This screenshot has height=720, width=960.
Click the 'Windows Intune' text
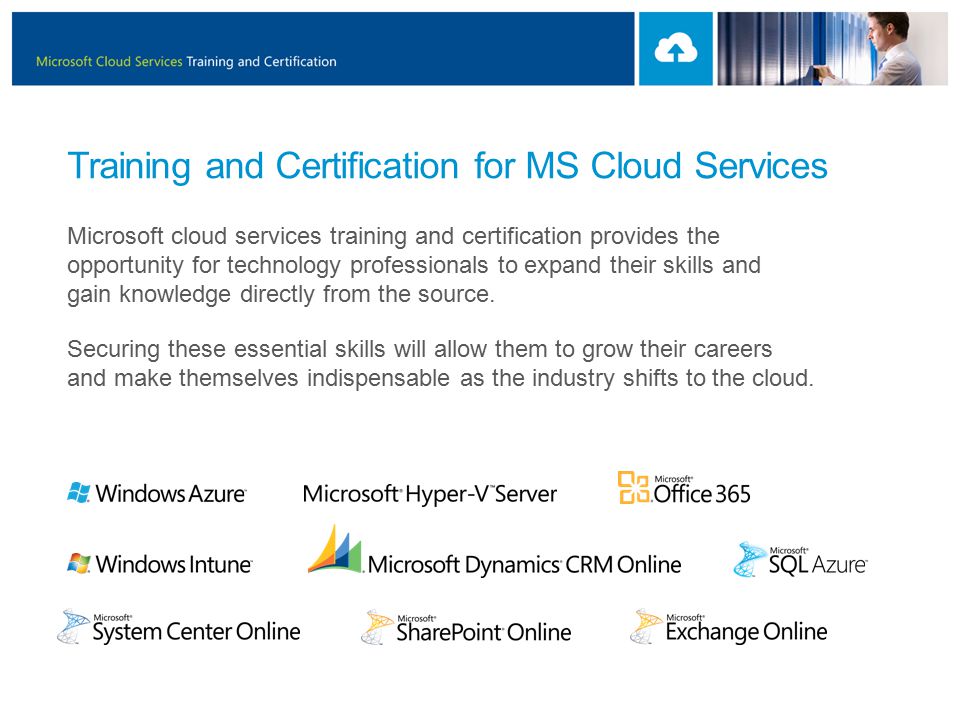coord(174,564)
